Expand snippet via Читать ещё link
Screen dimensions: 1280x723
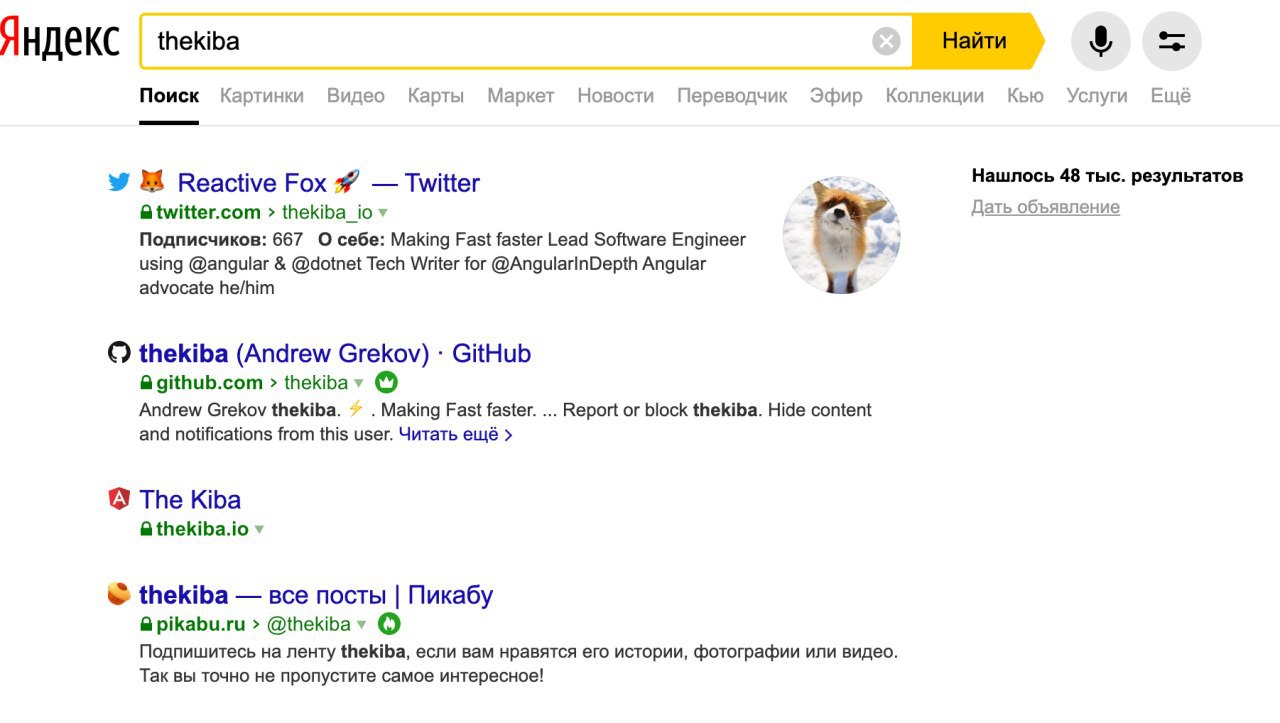455,434
